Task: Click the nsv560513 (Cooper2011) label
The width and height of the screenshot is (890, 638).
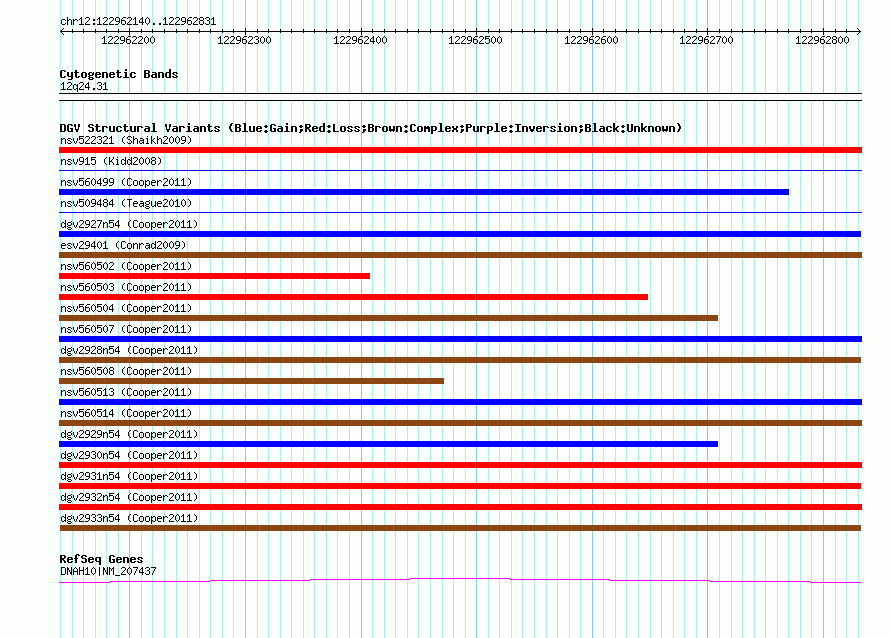Action: coord(126,392)
